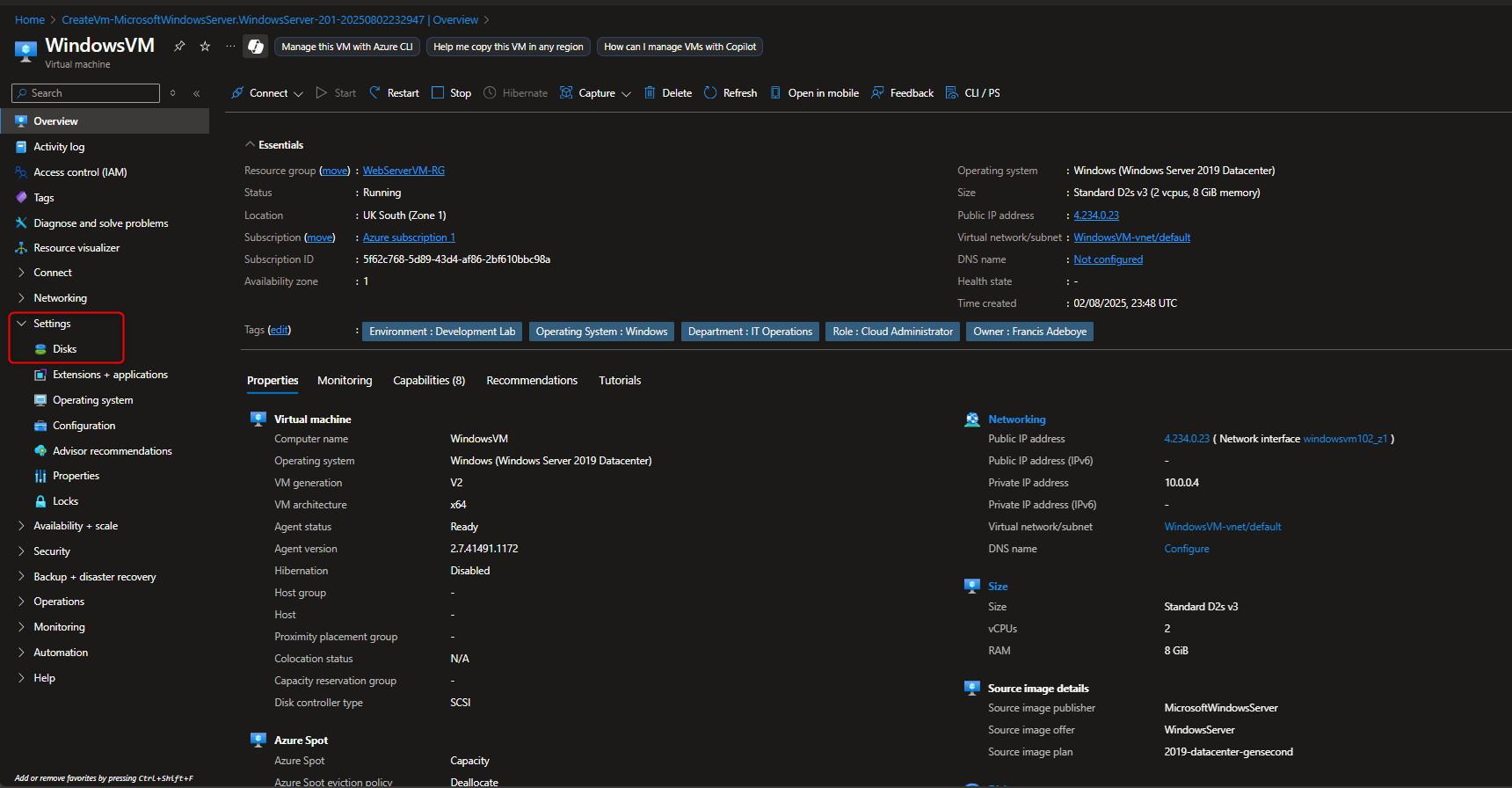
Task: Click Not configured DNS name link
Action: (x=1109, y=259)
